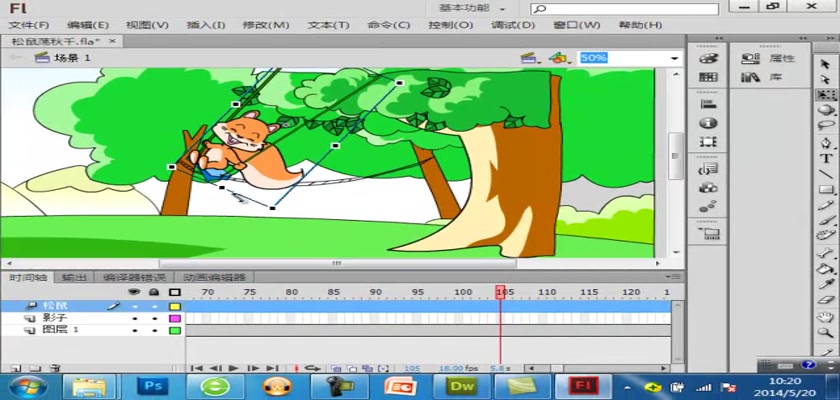Image resolution: width=840 pixels, height=400 pixels.
Task: Switch to the 输出 tab
Action: 74,277
